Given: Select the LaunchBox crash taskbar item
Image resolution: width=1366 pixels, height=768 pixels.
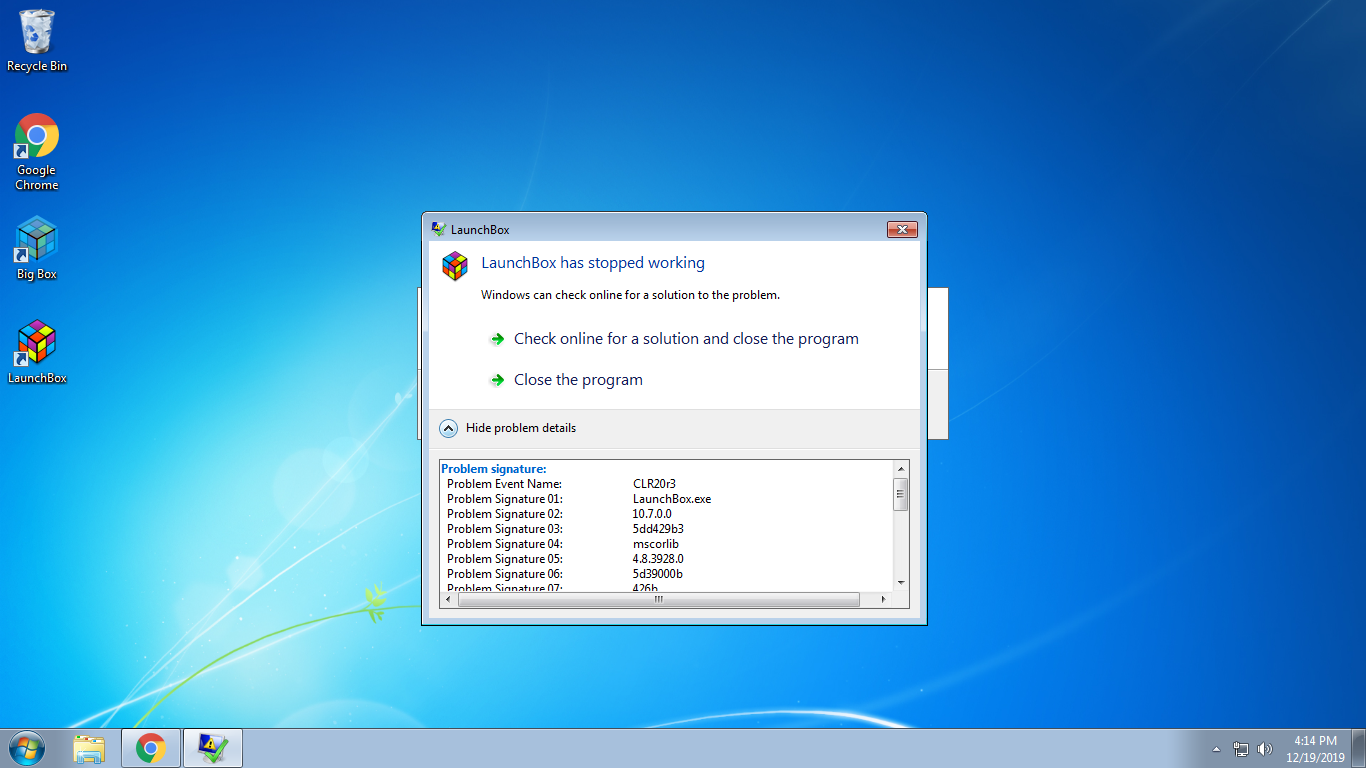Looking at the screenshot, I should coord(213,748).
